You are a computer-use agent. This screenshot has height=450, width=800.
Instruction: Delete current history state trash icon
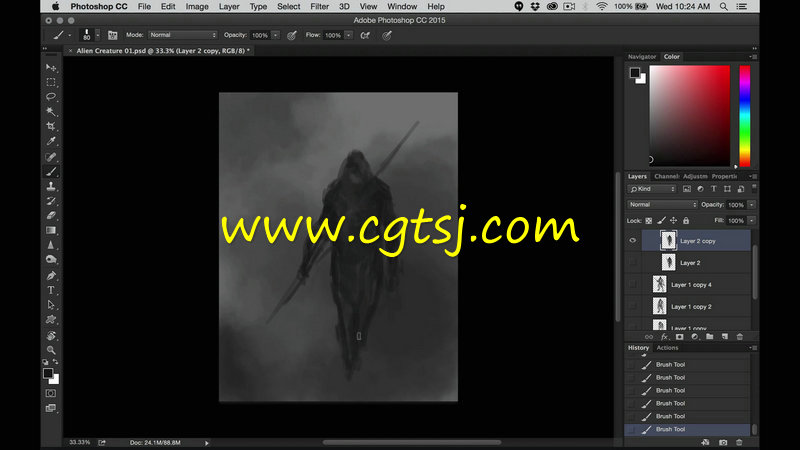739,442
